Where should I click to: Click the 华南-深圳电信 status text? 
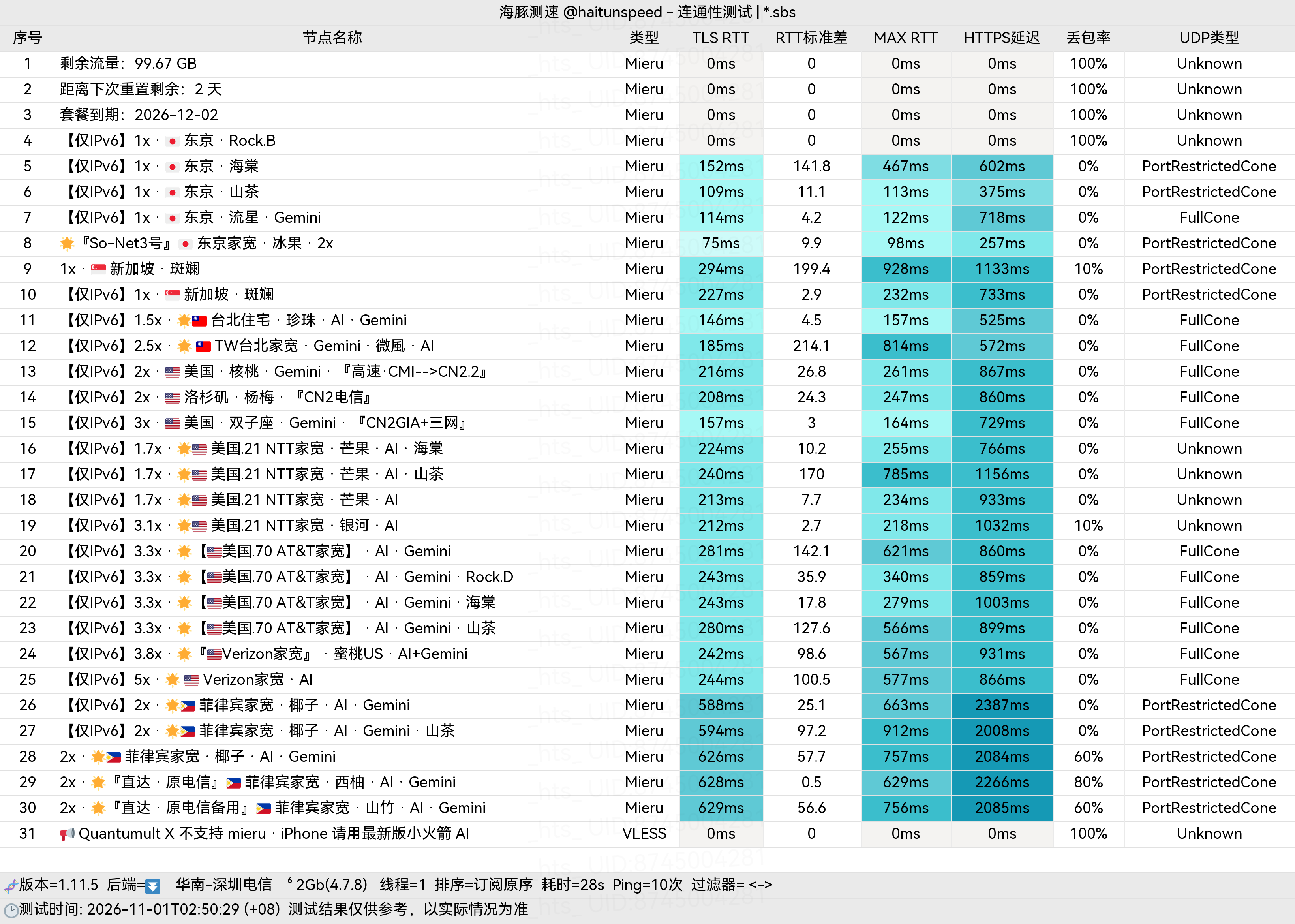point(223,885)
